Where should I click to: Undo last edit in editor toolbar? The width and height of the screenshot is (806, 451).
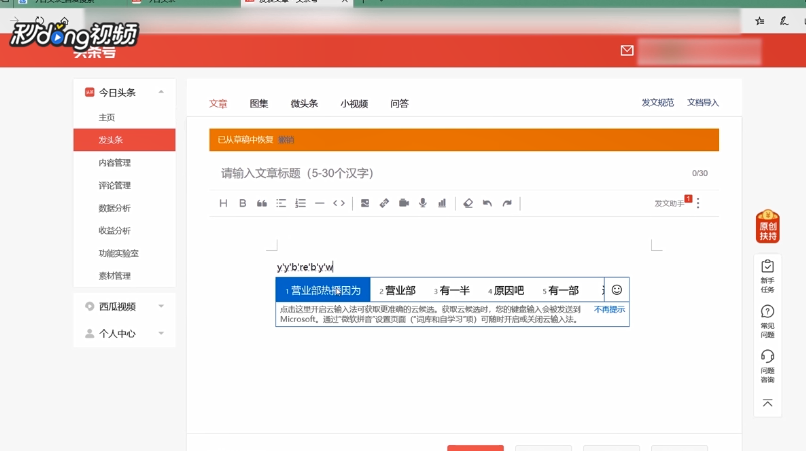tap(487, 203)
